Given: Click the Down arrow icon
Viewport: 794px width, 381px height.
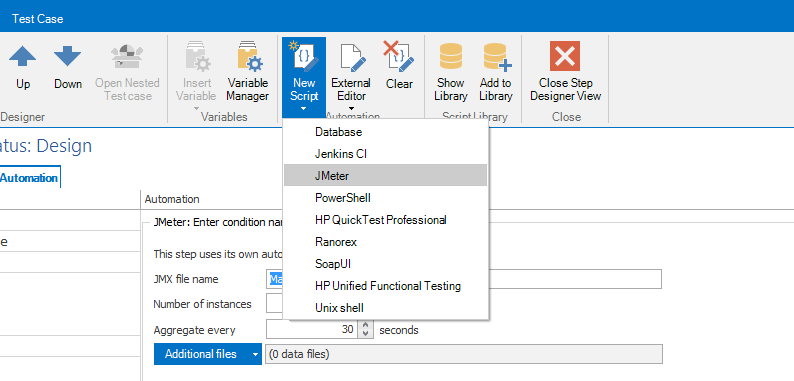Looking at the screenshot, I should point(68,57).
